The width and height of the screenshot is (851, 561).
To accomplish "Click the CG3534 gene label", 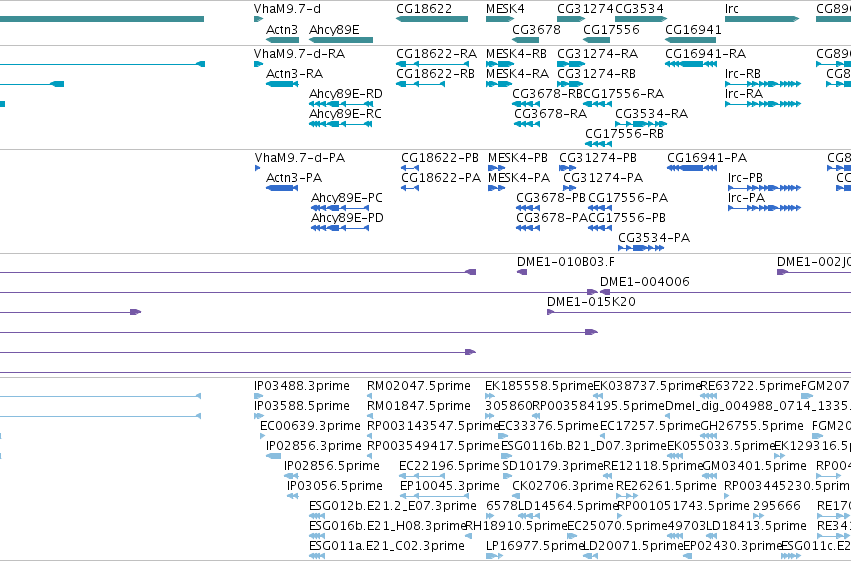I will pyautogui.click(x=639, y=9).
